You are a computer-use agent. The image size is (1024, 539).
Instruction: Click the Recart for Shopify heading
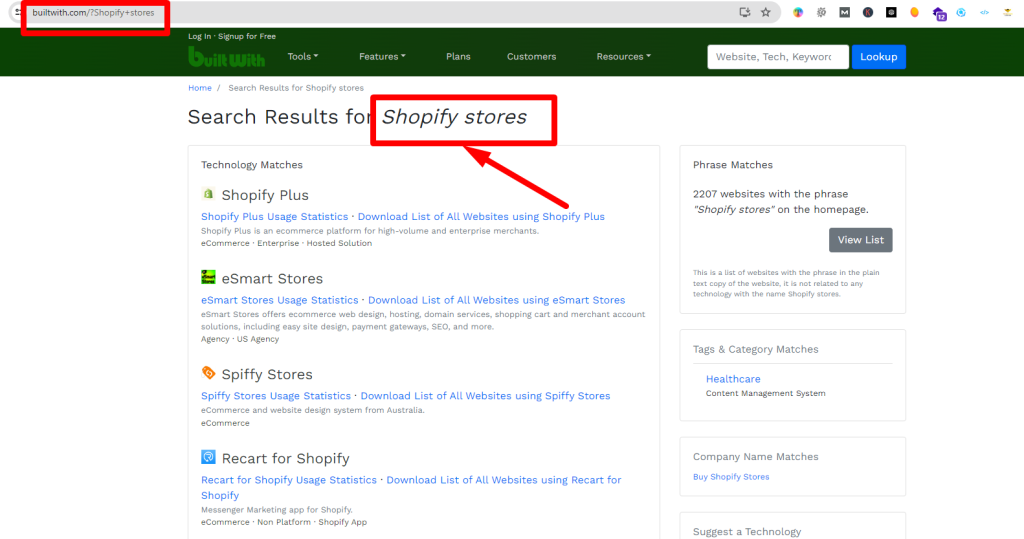click(x=285, y=459)
